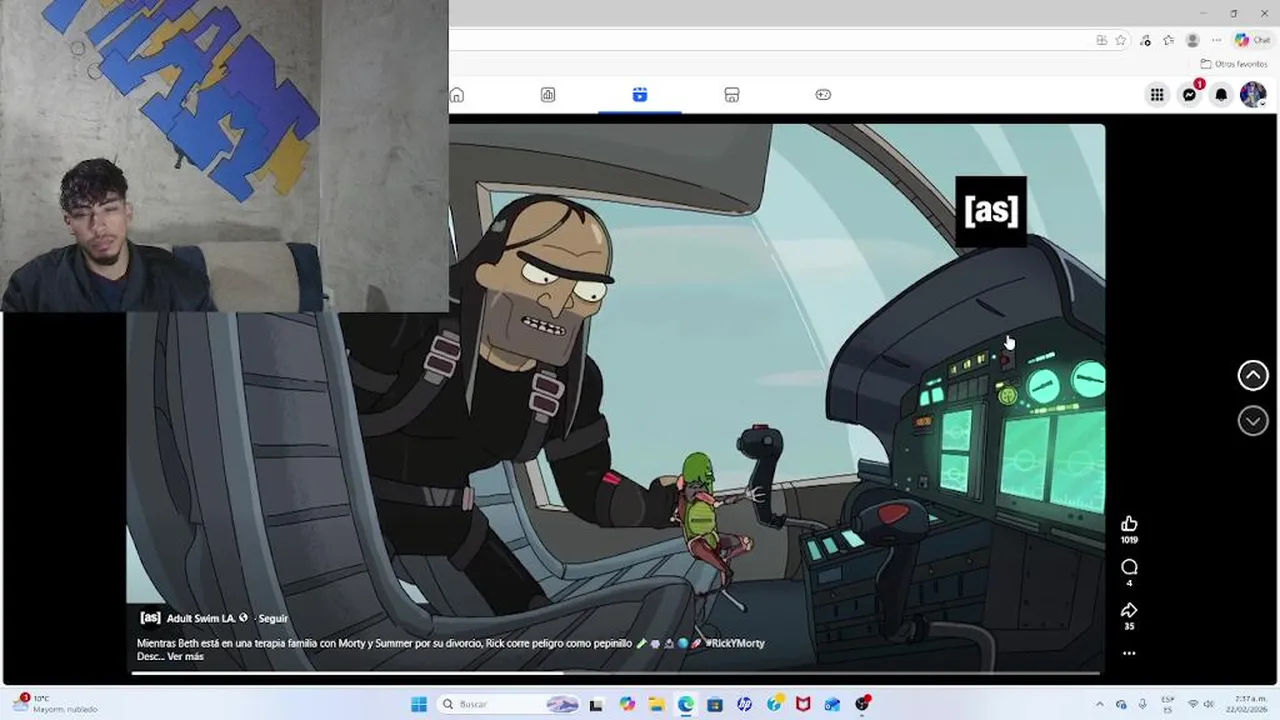The image size is (1280, 720).
Task: Switch to Microsoft Edge on taskbar
Action: (x=686, y=704)
